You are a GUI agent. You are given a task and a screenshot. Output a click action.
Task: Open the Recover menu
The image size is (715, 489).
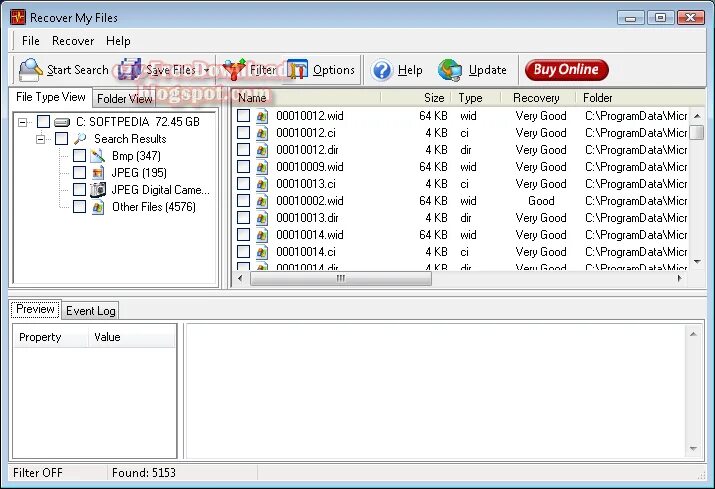73,41
